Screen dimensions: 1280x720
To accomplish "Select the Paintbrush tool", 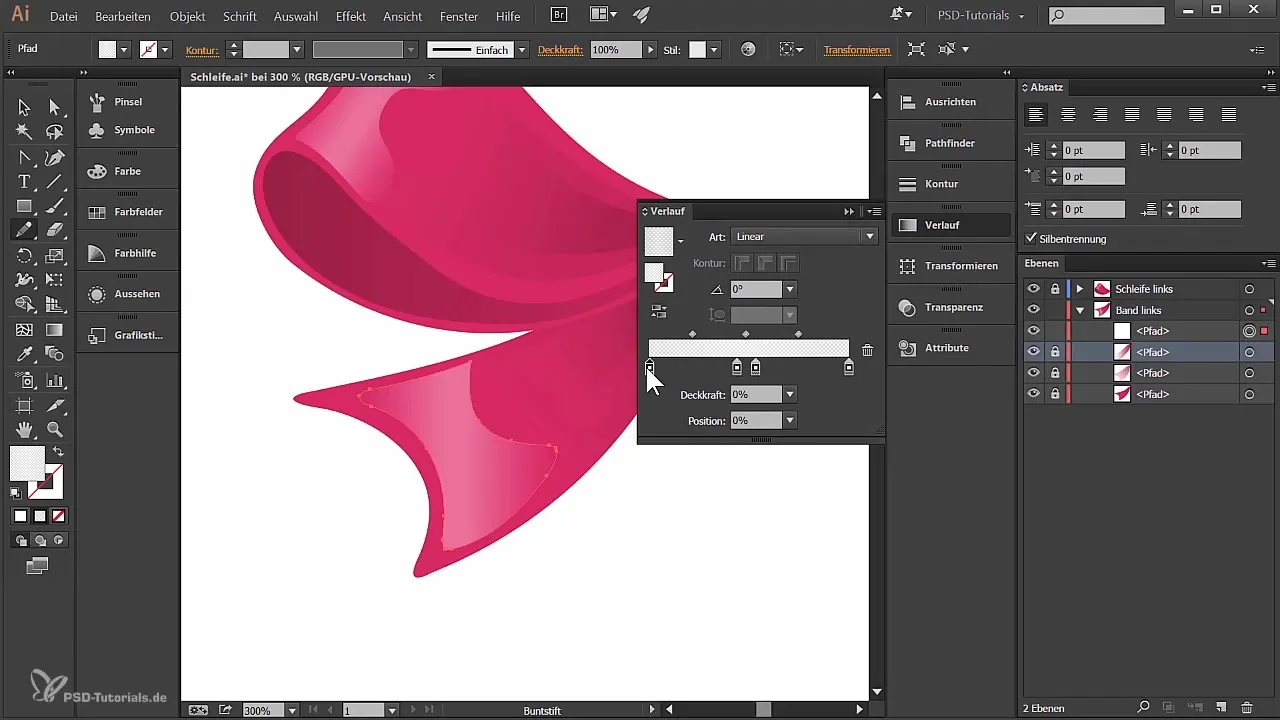I will [54, 206].
